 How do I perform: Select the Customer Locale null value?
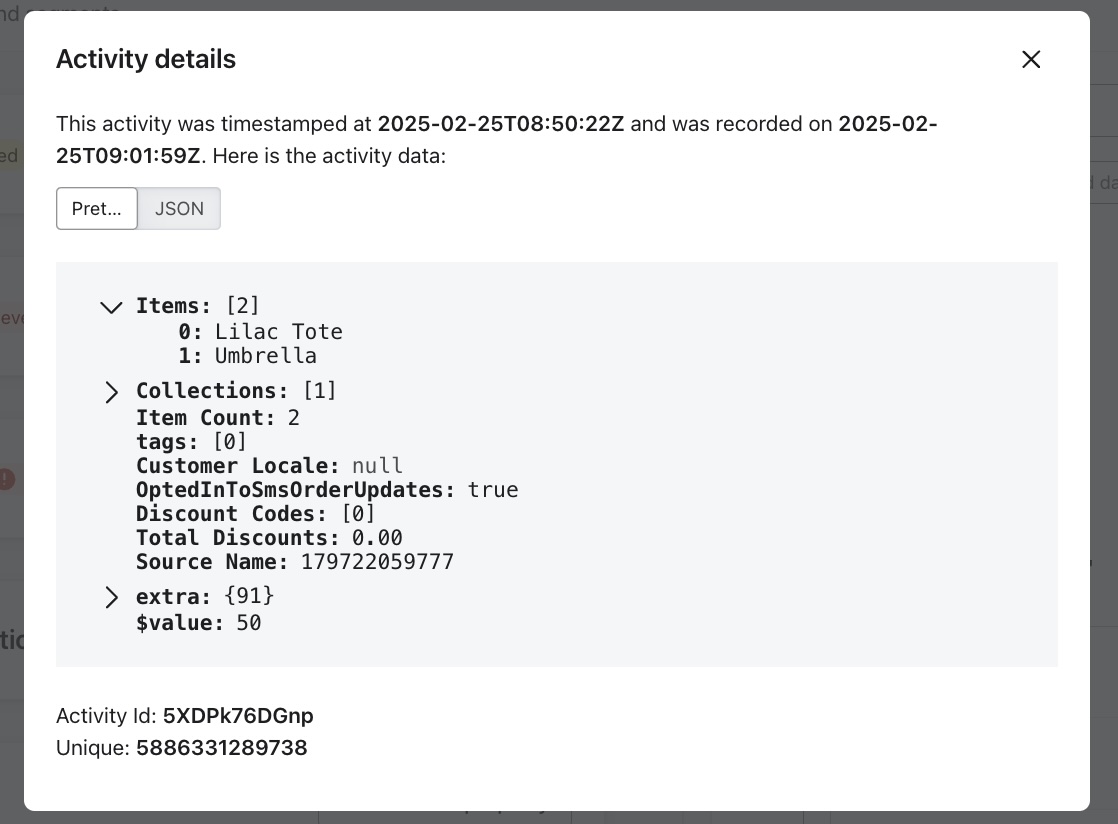click(377, 466)
